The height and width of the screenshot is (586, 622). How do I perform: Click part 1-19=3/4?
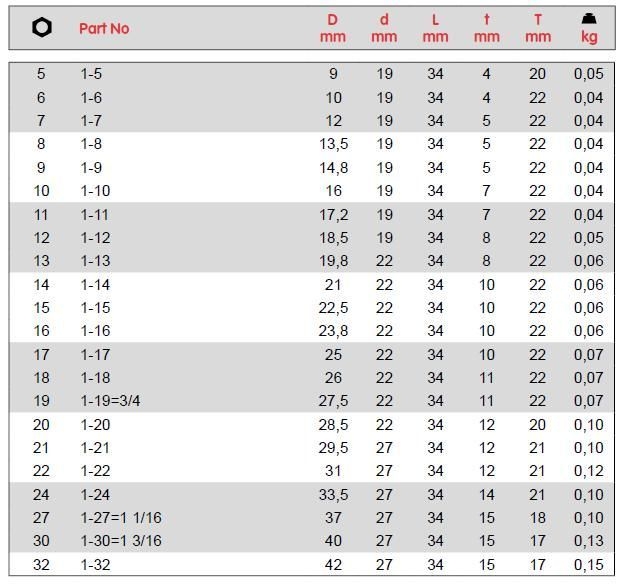[x=110, y=401]
